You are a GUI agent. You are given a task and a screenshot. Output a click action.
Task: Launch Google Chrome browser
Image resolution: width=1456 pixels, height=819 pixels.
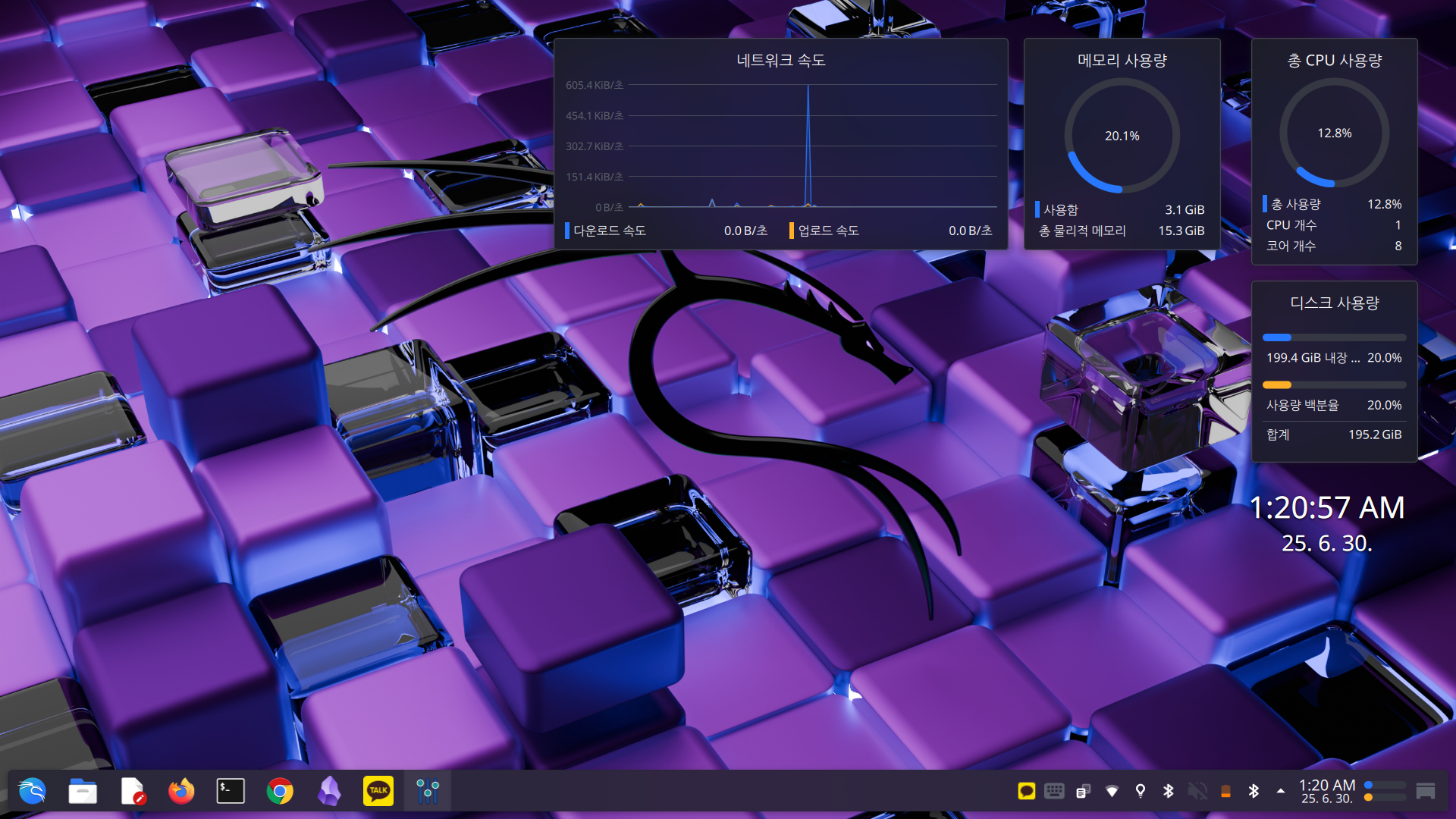(x=280, y=791)
